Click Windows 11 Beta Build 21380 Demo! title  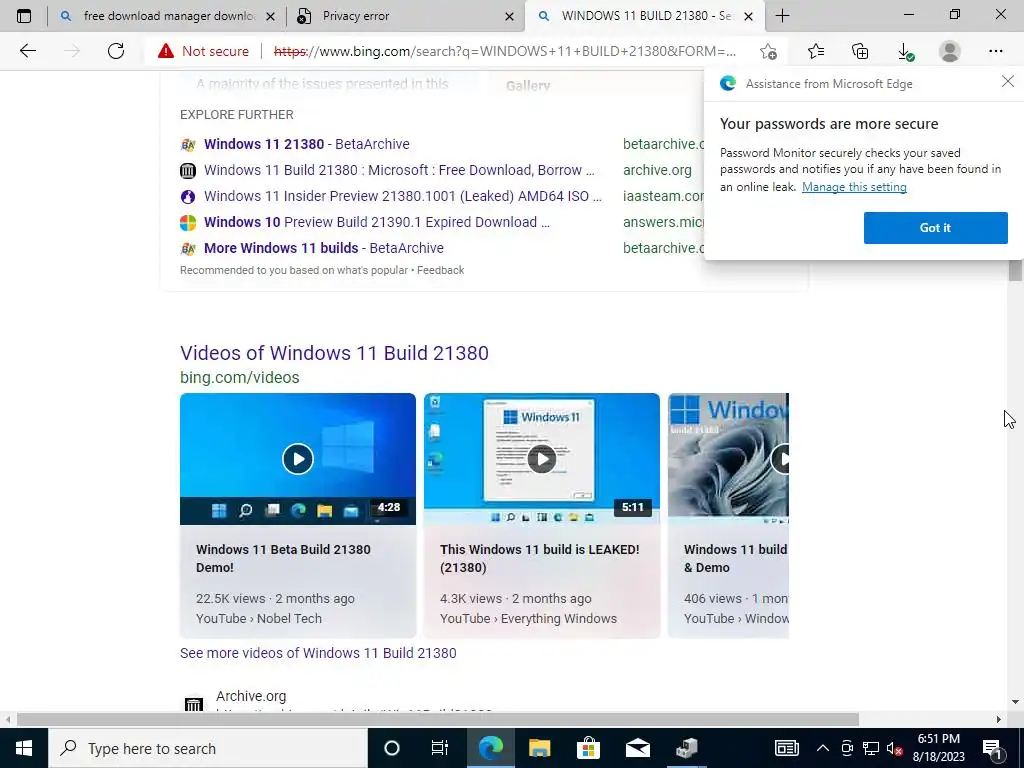click(283, 558)
